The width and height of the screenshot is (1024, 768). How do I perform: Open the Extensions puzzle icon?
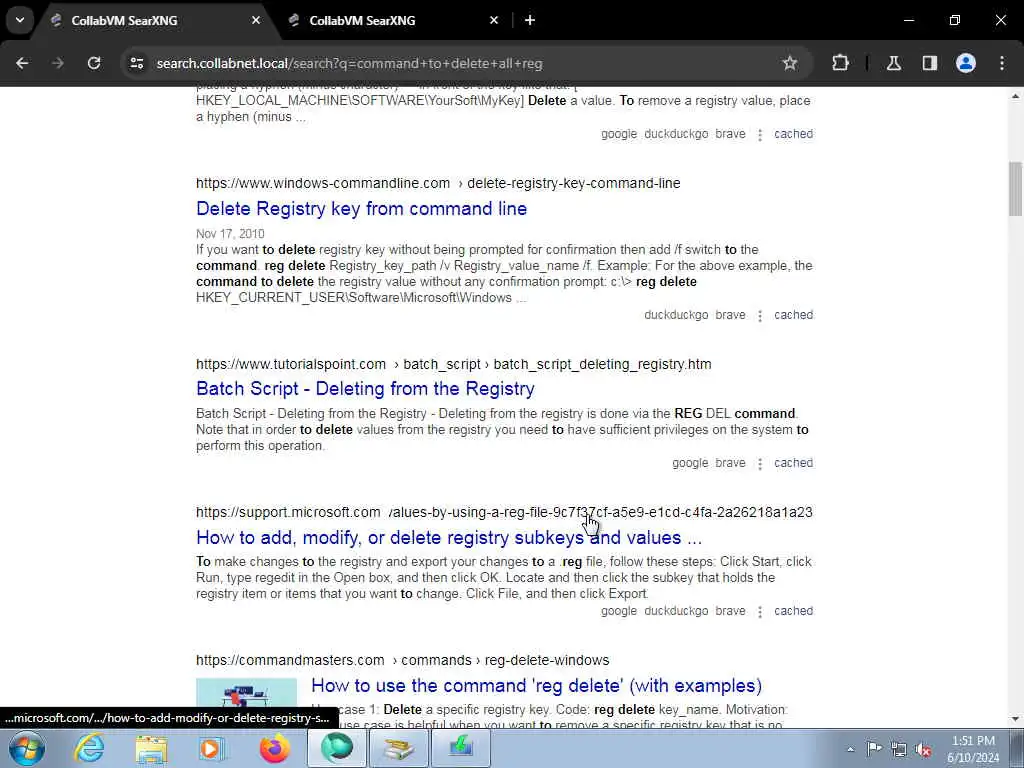(x=840, y=63)
